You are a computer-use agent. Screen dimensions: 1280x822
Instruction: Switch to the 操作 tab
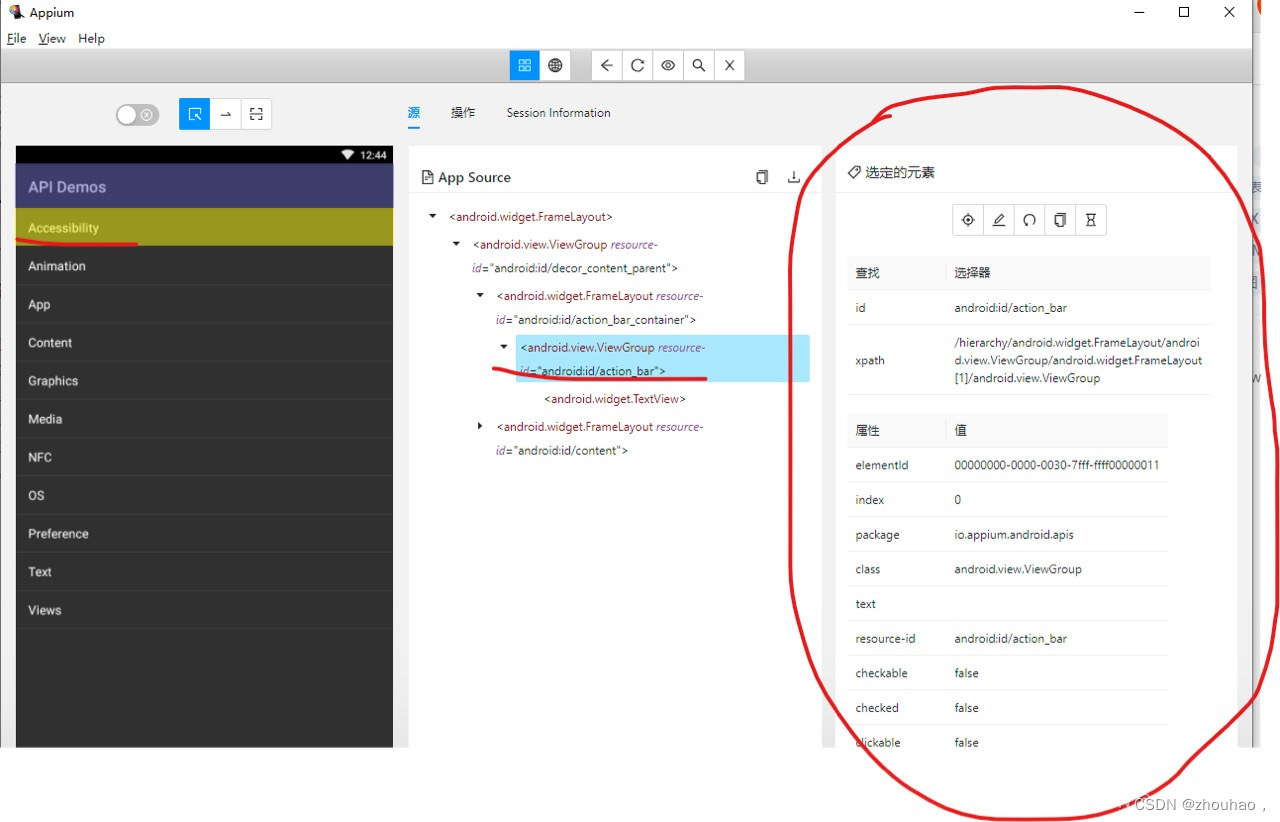463,113
